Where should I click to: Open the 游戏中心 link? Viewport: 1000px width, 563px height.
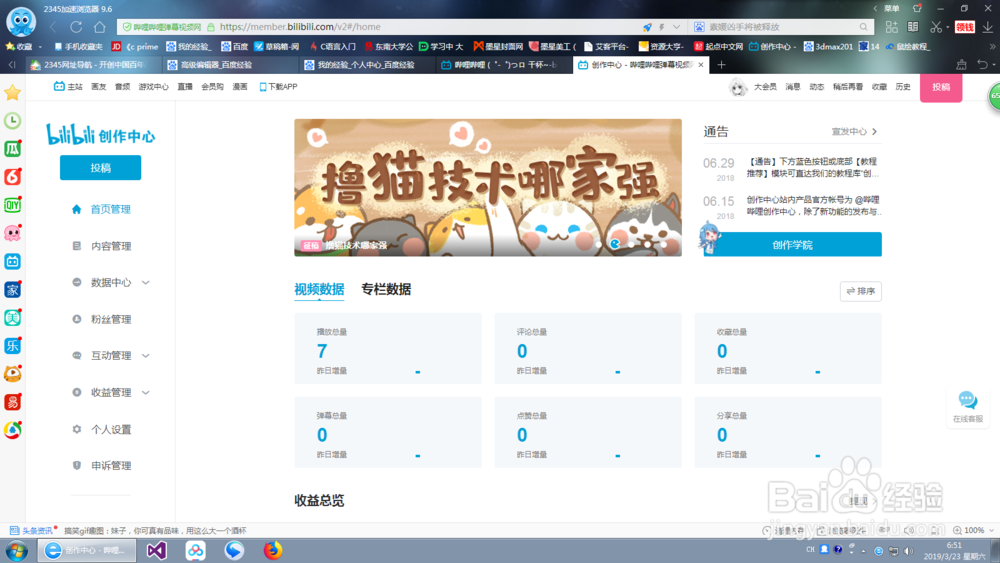(154, 87)
